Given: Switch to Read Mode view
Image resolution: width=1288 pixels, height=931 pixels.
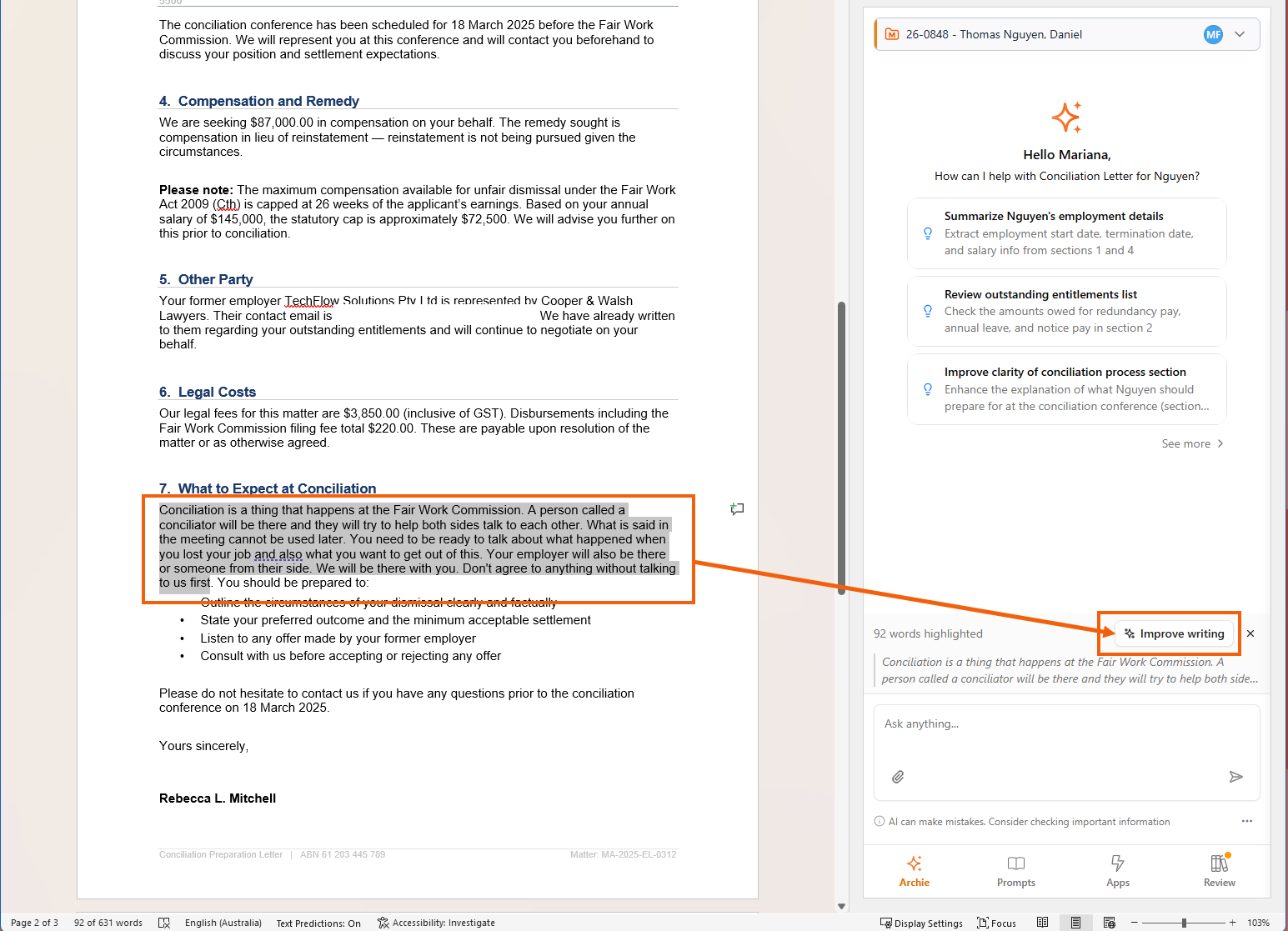Looking at the screenshot, I should (x=1042, y=923).
